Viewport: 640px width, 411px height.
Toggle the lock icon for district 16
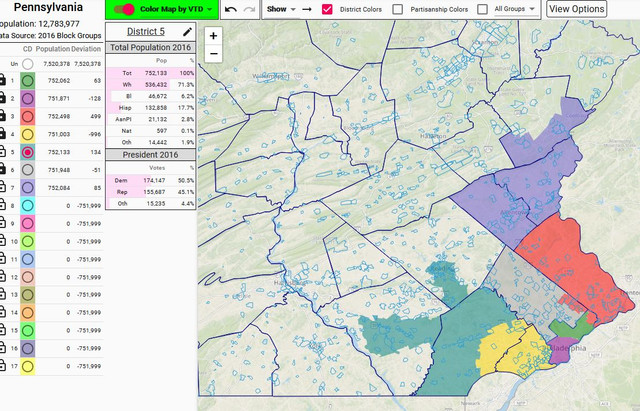[x=2, y=348]
